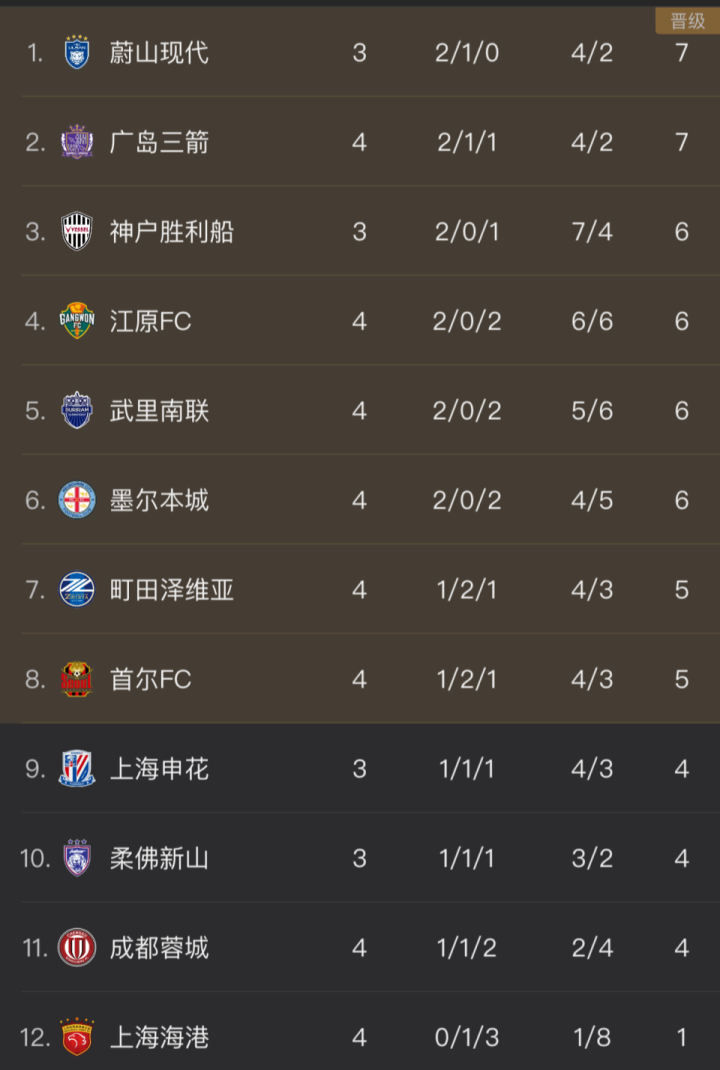Tap the 町田泽维亚 team emblem
Screen dimensions: 720x1070
[x=77, y=590]
